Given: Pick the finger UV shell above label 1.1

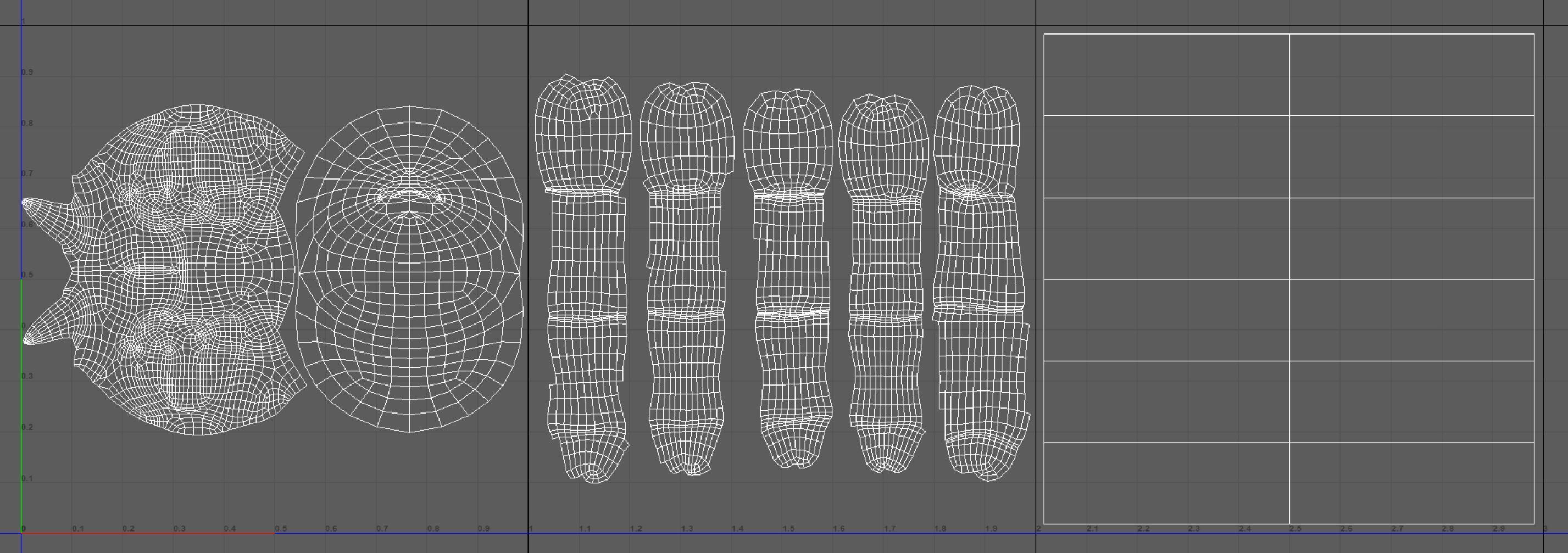Looking at the screenshot, I should click(583, 278).
